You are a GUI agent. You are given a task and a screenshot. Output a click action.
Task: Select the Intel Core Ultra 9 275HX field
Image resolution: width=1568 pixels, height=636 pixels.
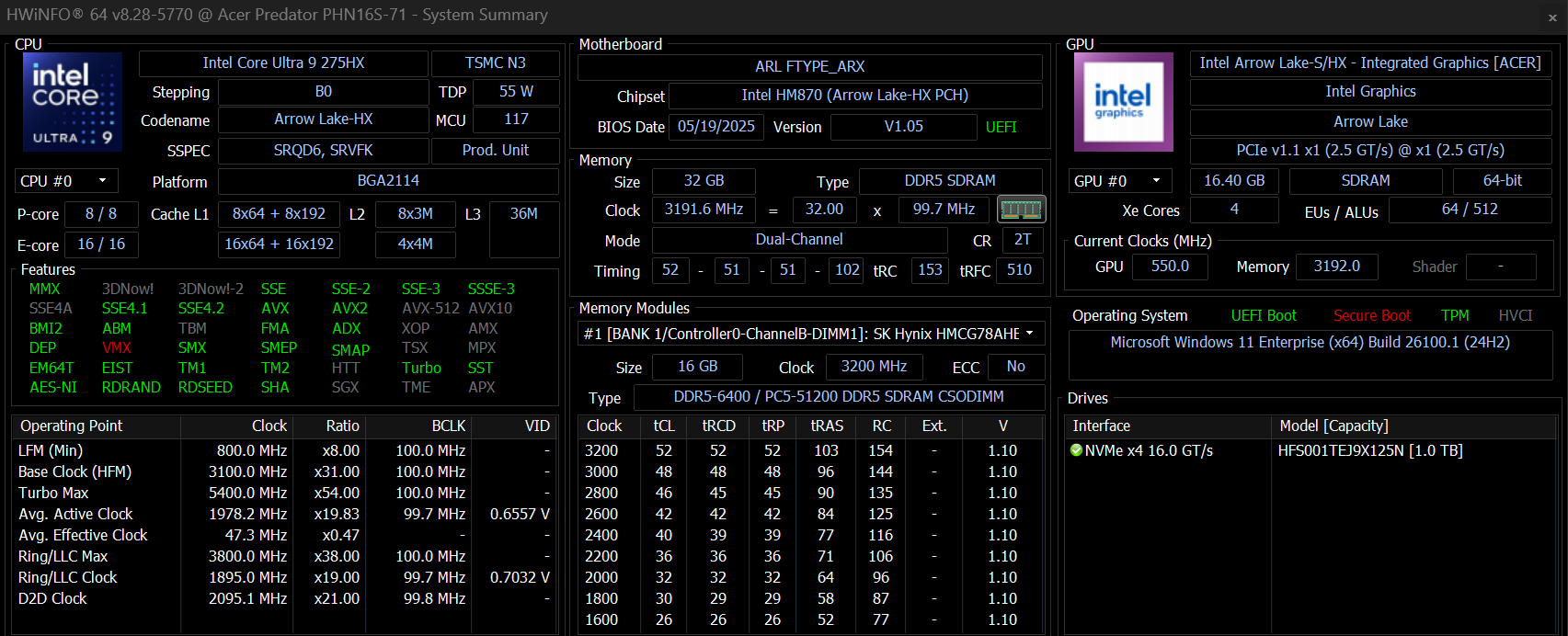[283, 63]
